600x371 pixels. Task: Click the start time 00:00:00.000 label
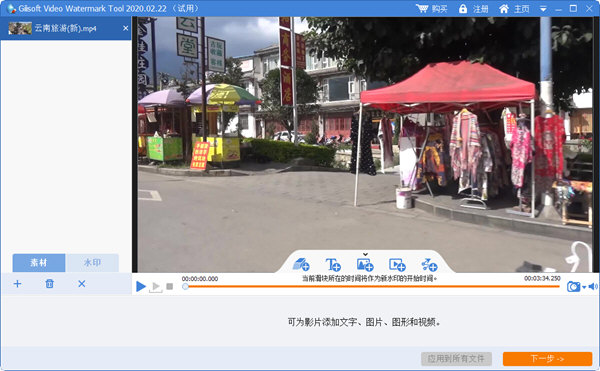tap(200, 279)
